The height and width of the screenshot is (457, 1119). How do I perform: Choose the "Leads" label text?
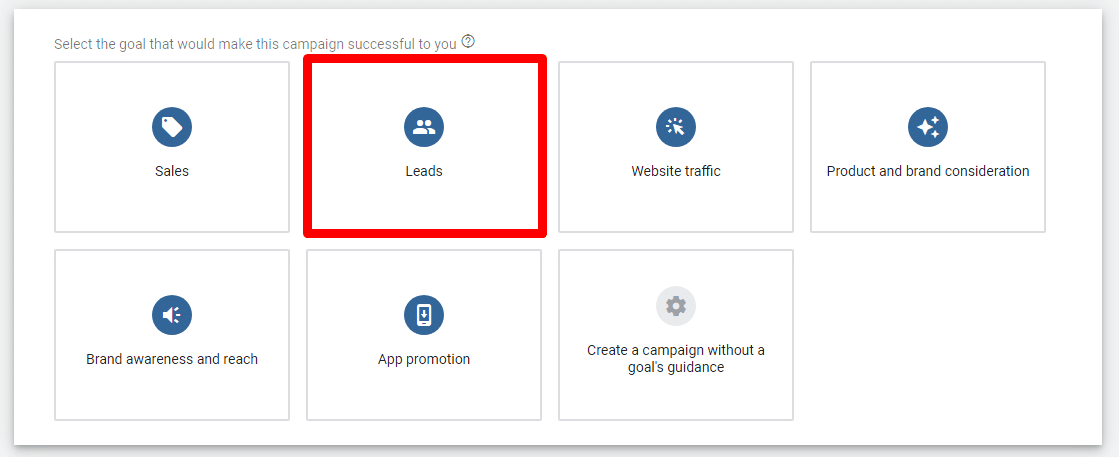(424, 171)
